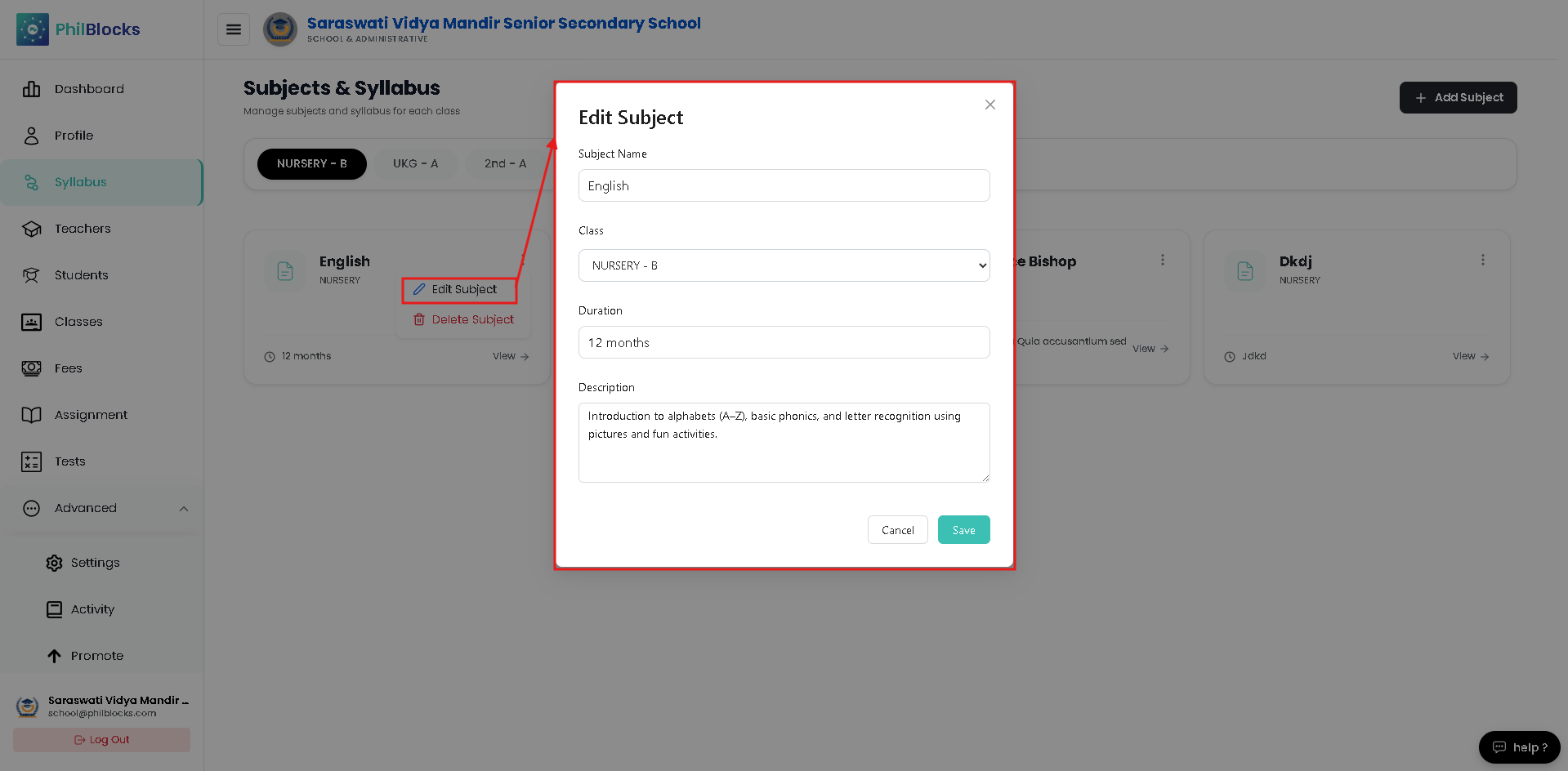
Task: Open the help chat widget
Action: pyautogui.click(x=1519, y=747)
